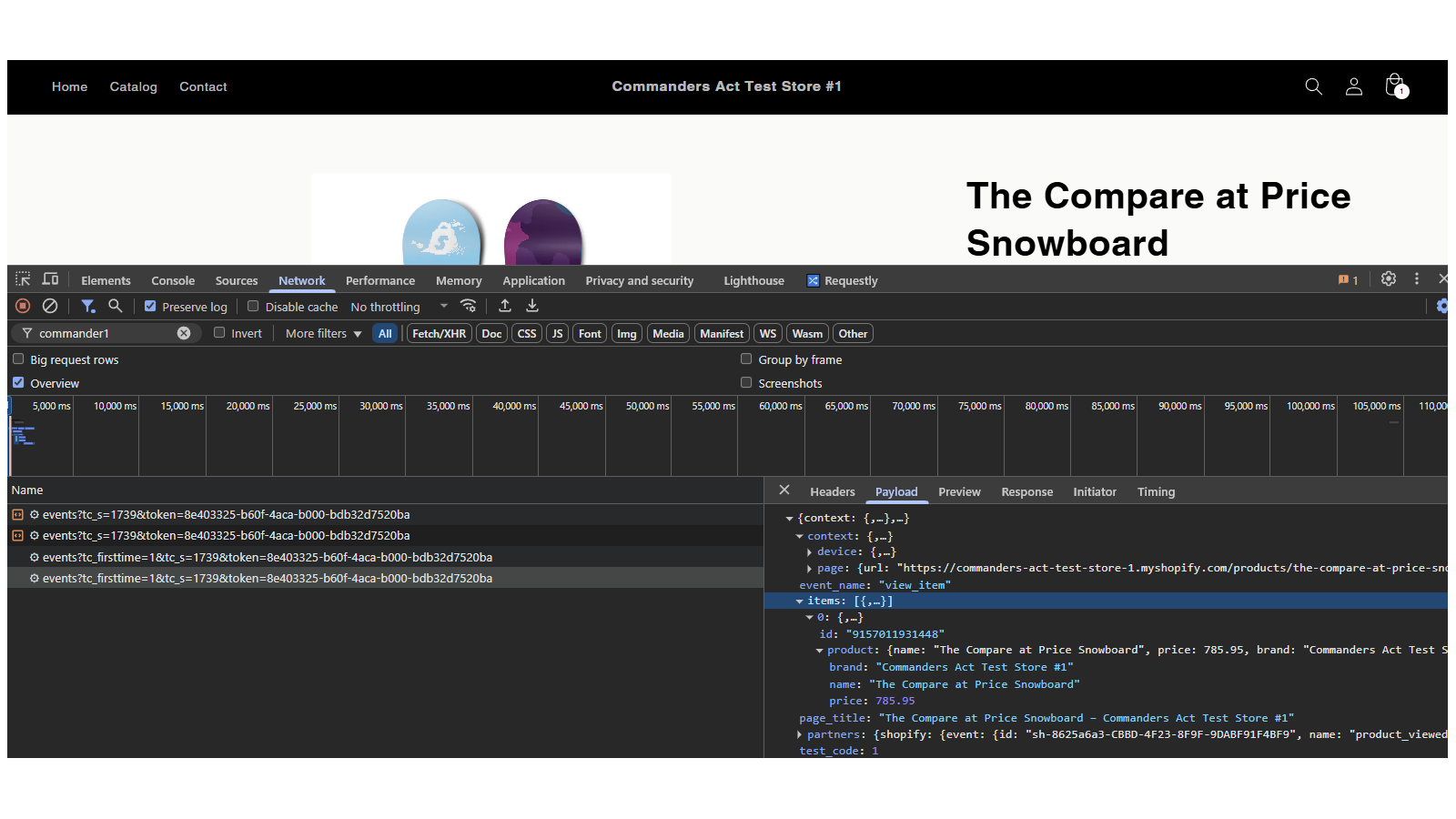This screenshot has width=1456, height=819.
Task: Filter by Fetch/XHR requests
Action: point(439,334)
